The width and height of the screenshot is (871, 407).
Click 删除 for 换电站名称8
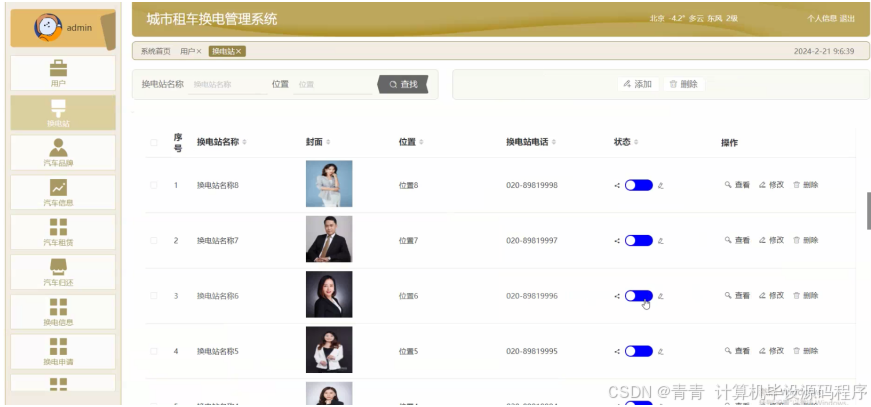click(x=805, y=185)
